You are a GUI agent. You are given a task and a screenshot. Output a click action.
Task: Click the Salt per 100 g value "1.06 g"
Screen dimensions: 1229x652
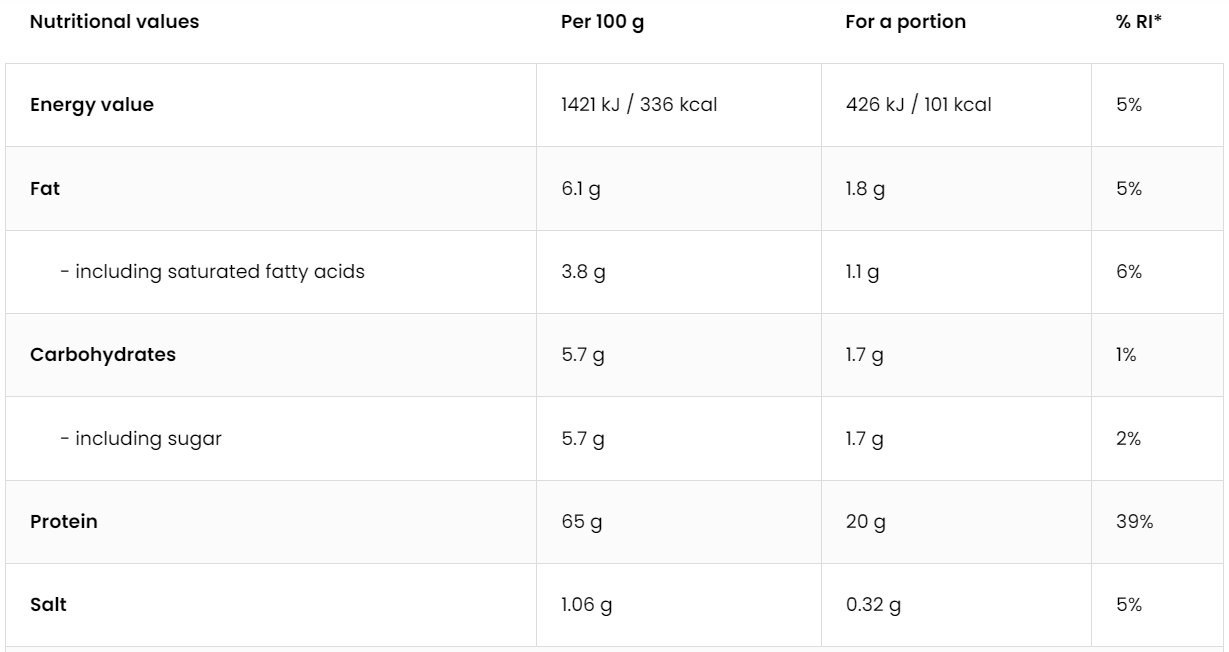(587, 605)
